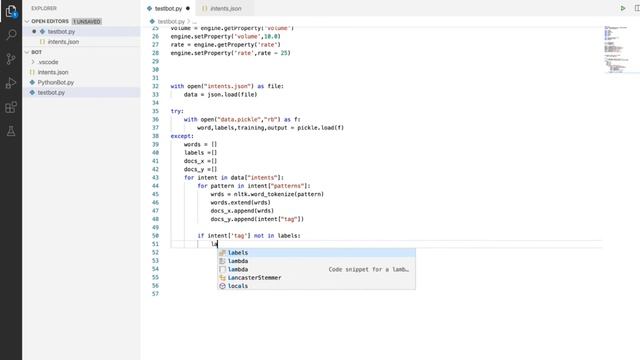640x360 pixels.
Task: Click 'Code snippet for a lamb…' description
Action: pos(369,269)
